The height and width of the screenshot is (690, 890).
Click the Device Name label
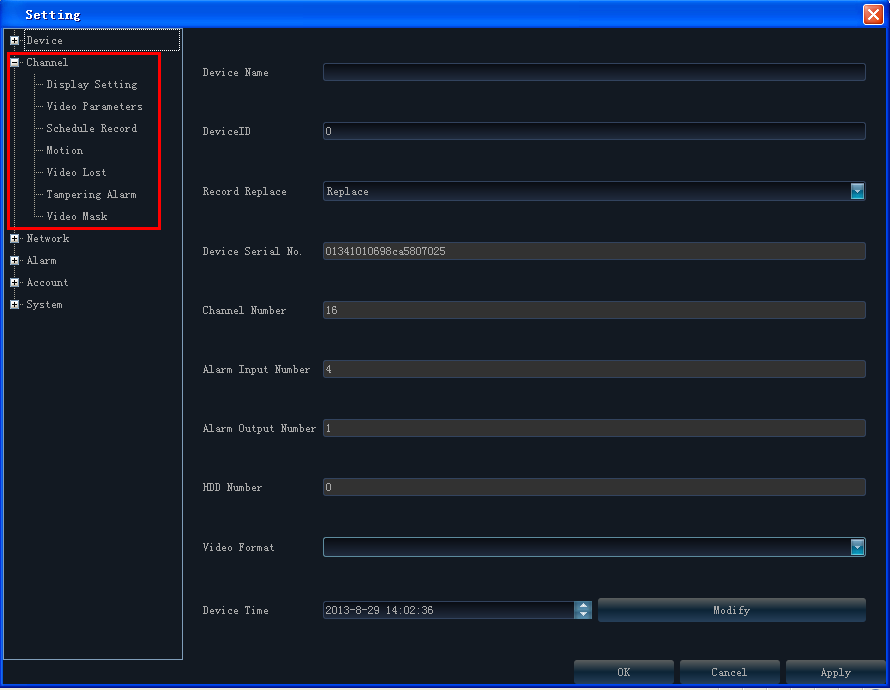(236, 72)
